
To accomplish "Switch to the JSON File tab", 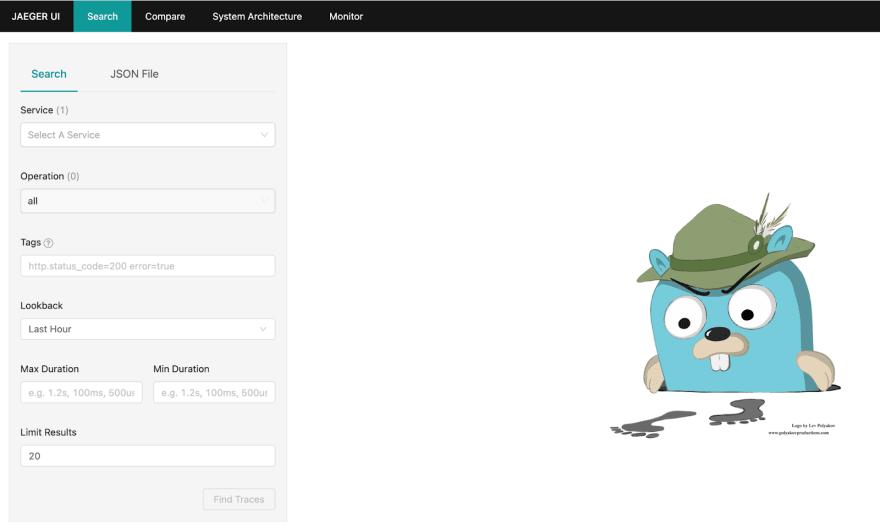I will [134, 74].
